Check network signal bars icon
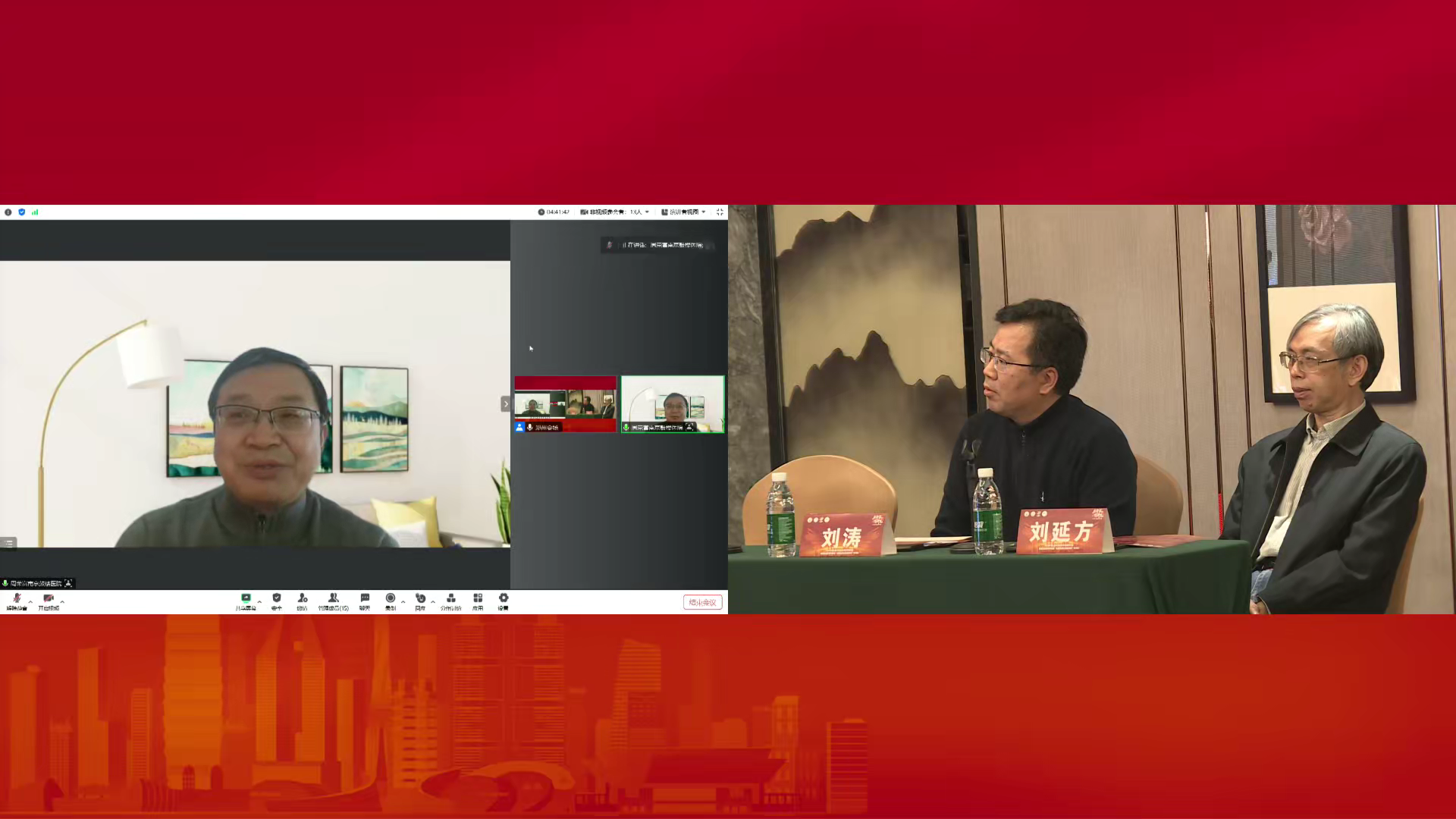The height and width of the screenshot is (819, 1456). pyautogui.click(x=35, y=212)
